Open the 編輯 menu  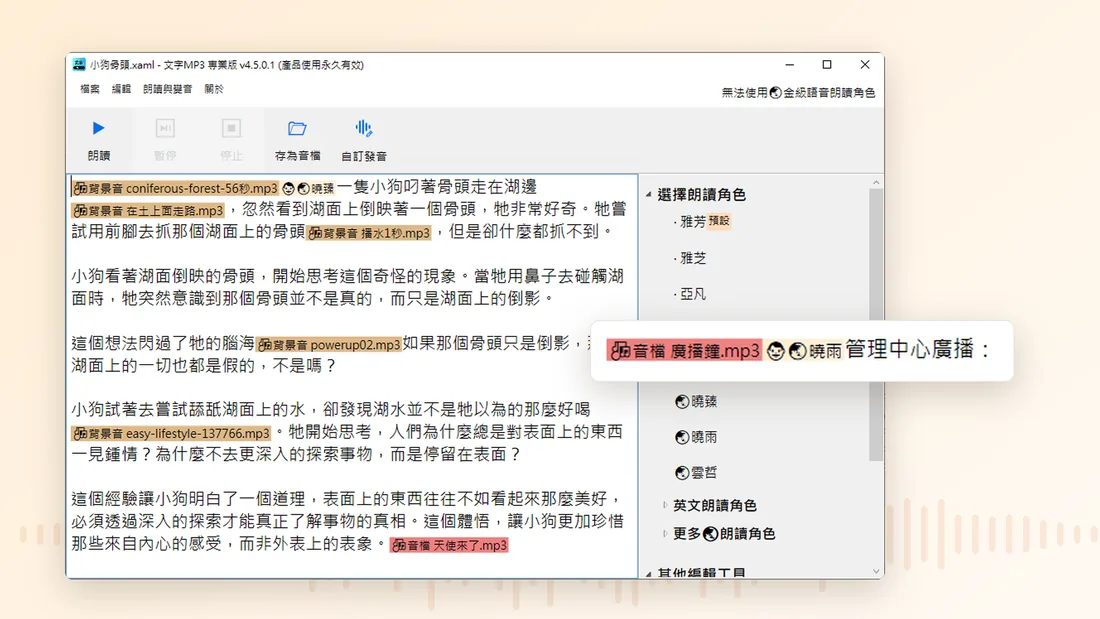121,89
